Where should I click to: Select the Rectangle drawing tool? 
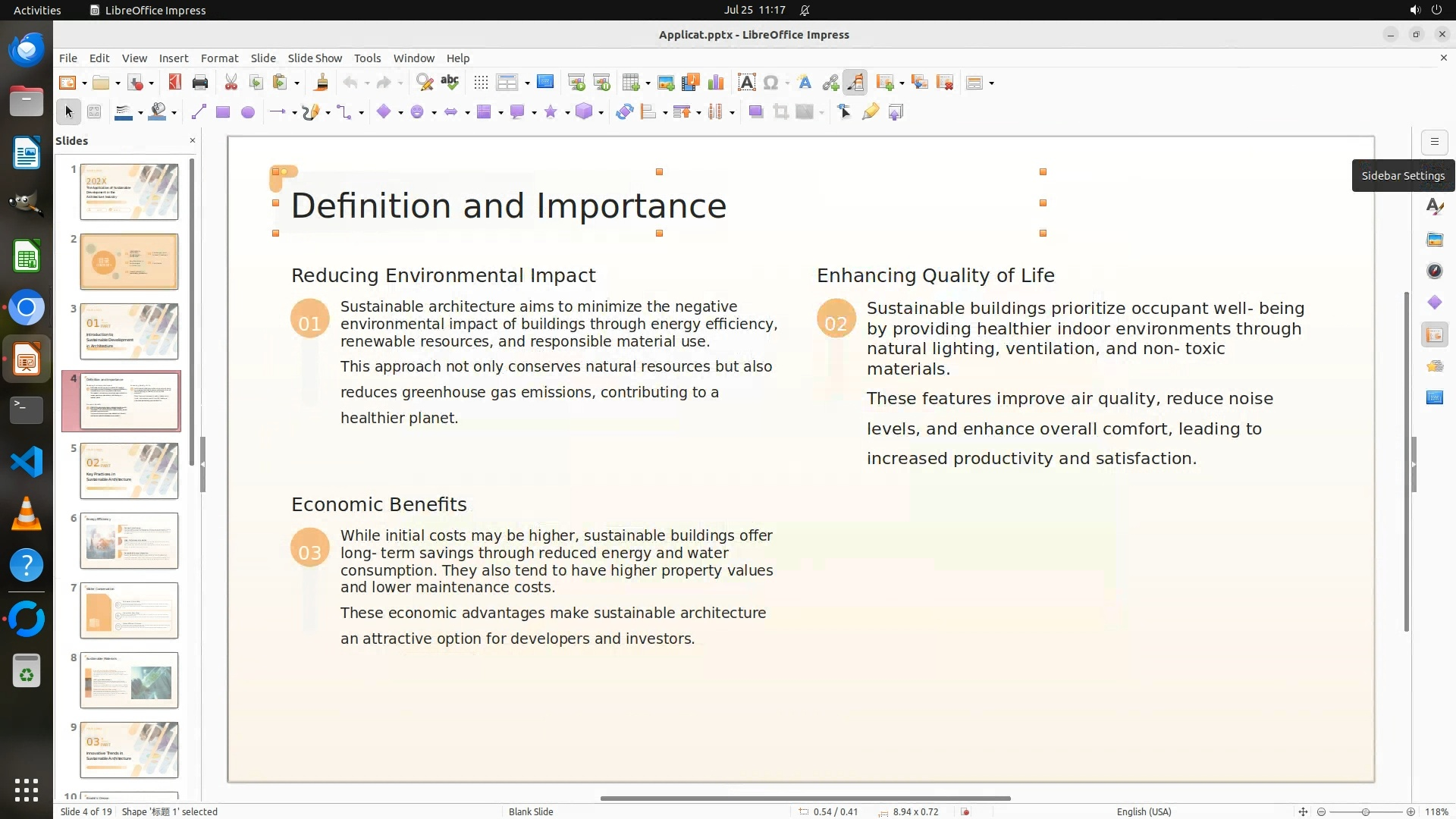pos(222,112)
